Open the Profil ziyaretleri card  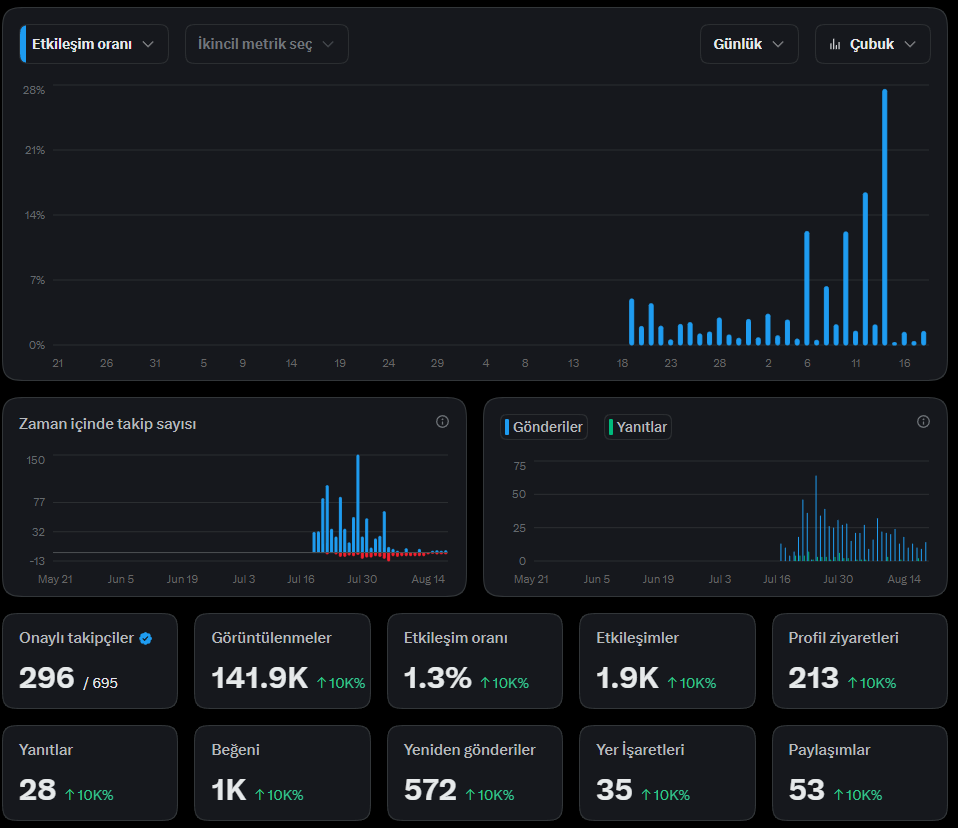point(860,661)
